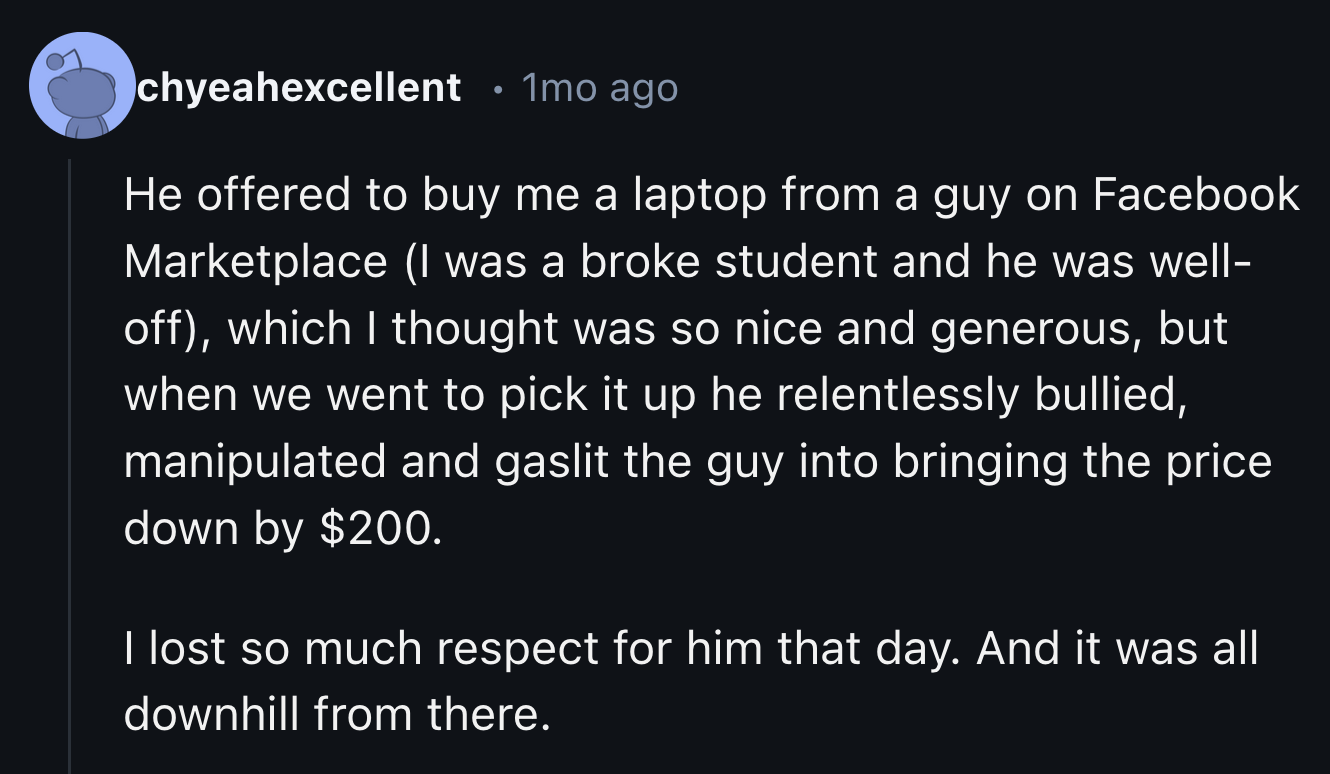Screen dimensions: 1330x774
Task: Click the word "Facebook" in the comment
Action: click(1196, 195)
